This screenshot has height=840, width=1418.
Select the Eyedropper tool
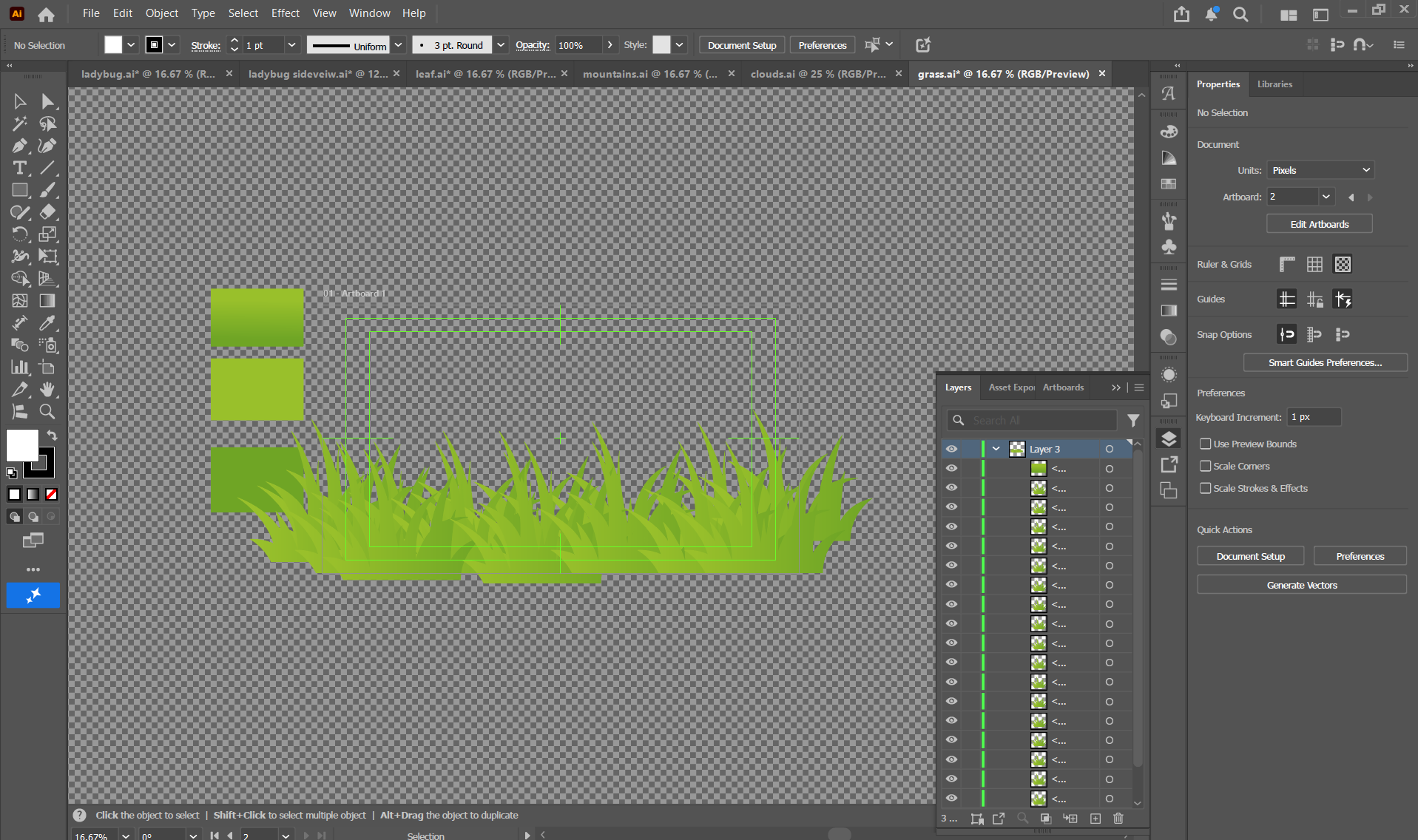coord(48,323)
